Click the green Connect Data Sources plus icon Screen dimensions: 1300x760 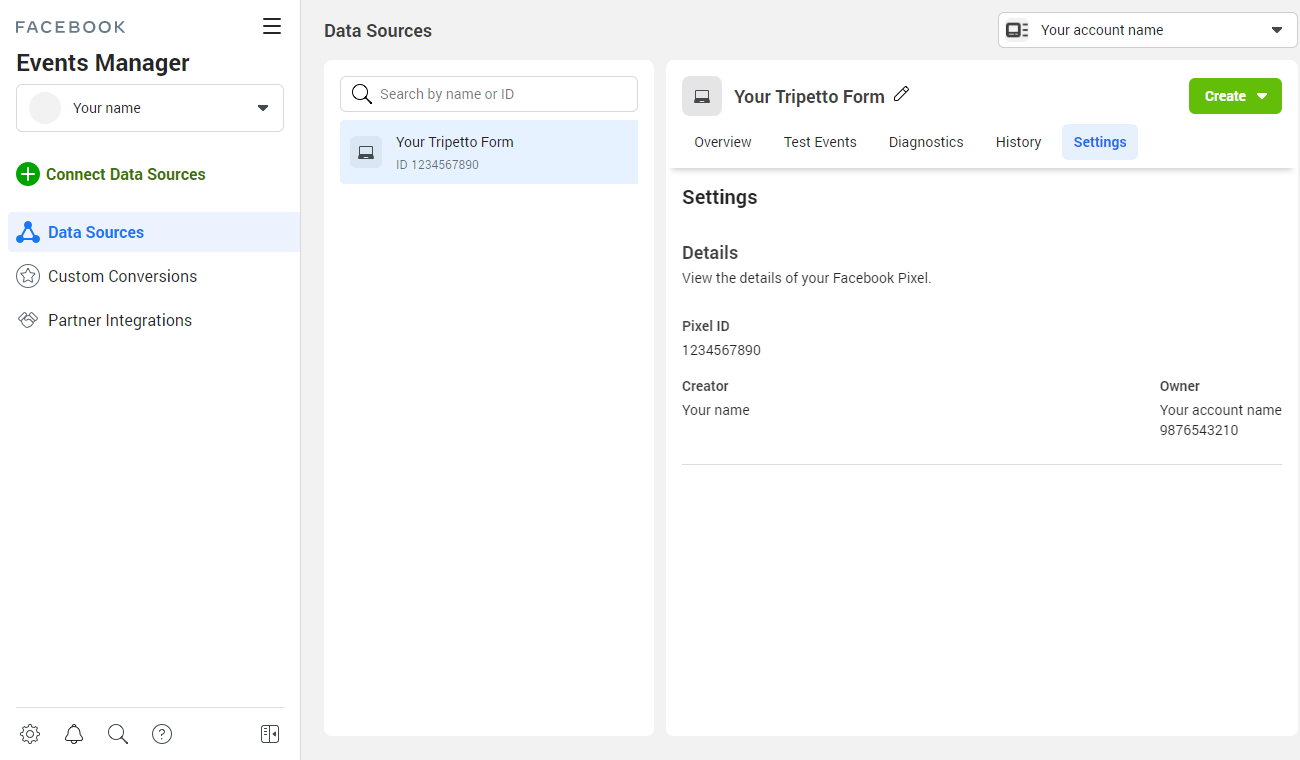tap(28, 174)
